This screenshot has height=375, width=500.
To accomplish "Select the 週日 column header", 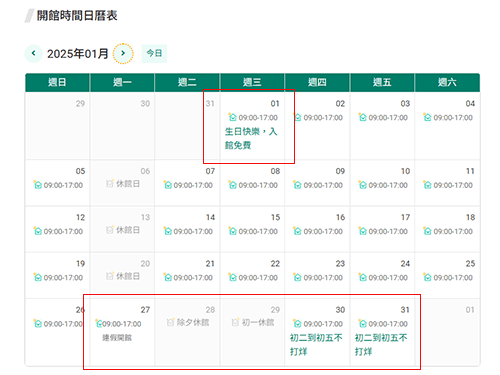I will pos(57,82).
